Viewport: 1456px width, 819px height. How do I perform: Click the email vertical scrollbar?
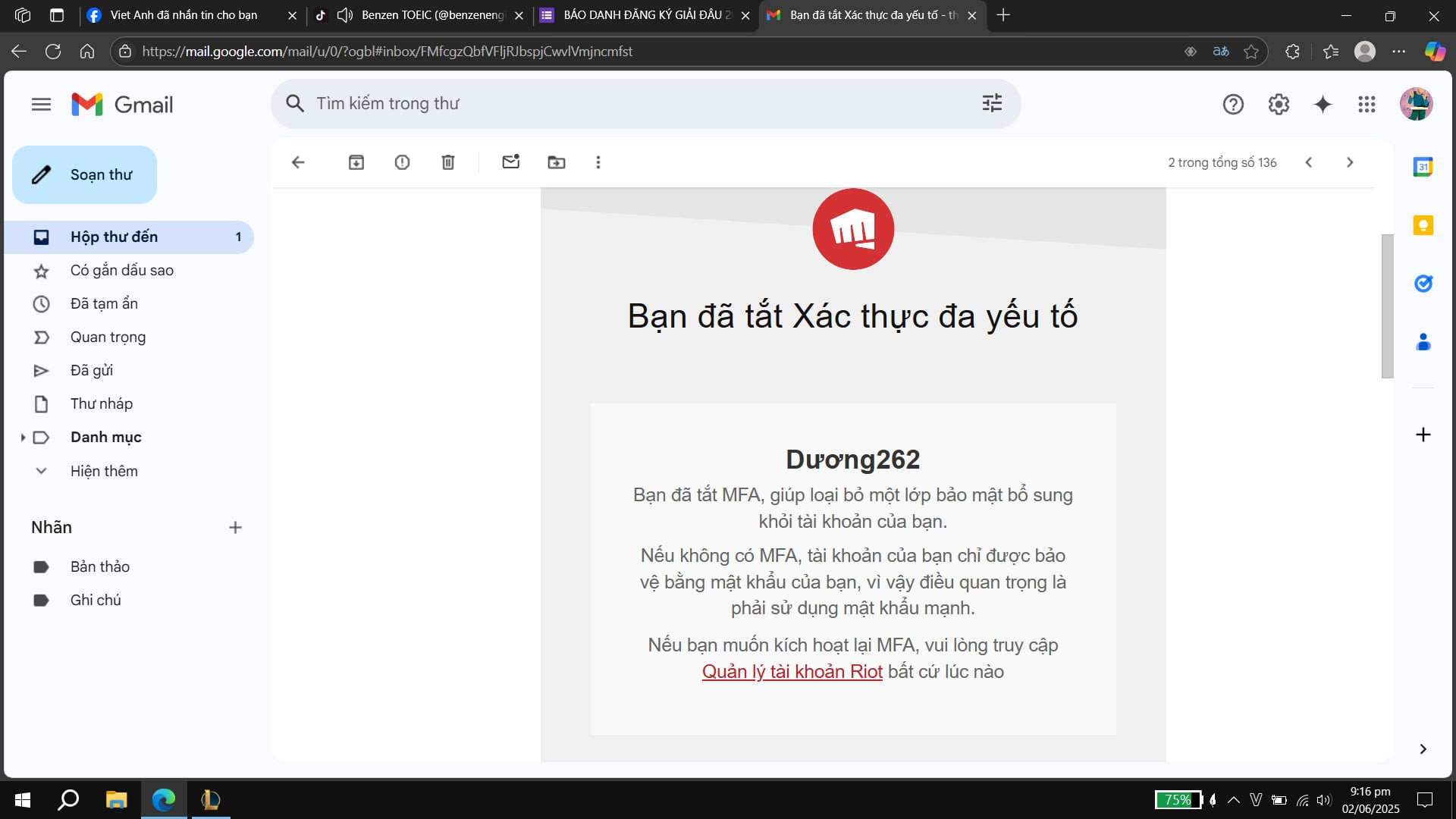[1387, 306]
